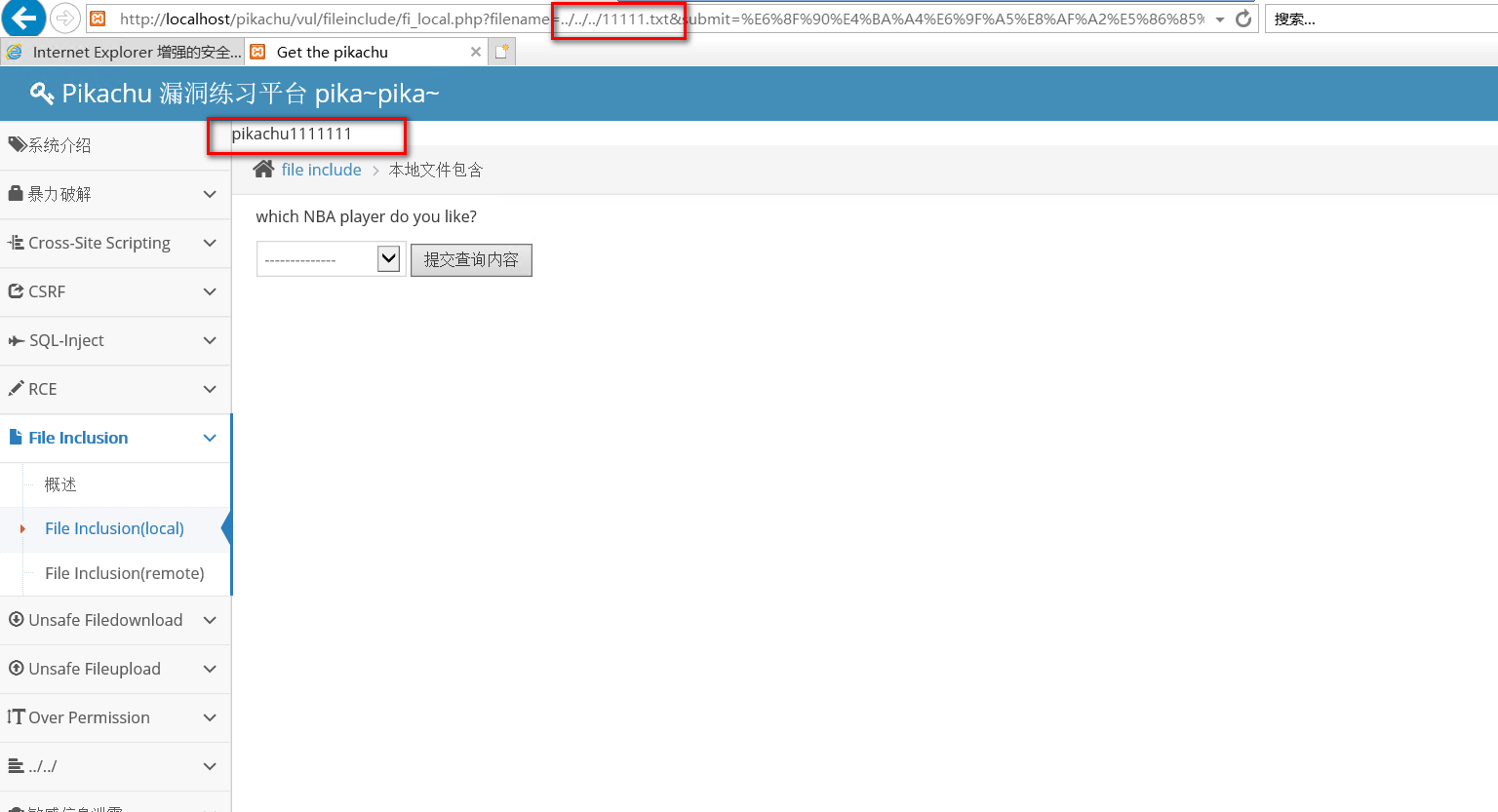1498x812 pixels.
Task: Open the RCE sidebar menu
Action: click(115, 389)
